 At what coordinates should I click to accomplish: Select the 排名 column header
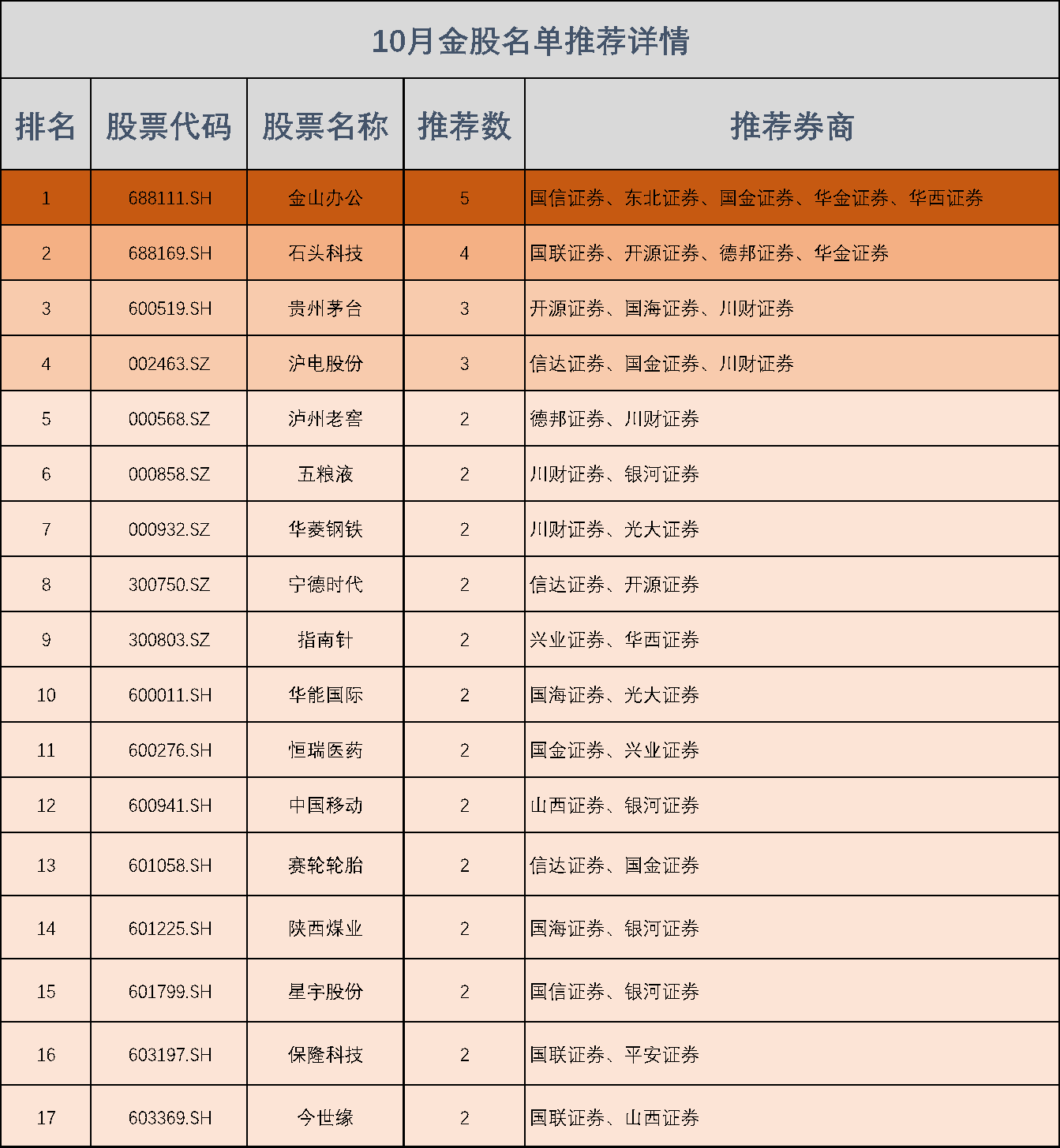[x=46, y=125]
